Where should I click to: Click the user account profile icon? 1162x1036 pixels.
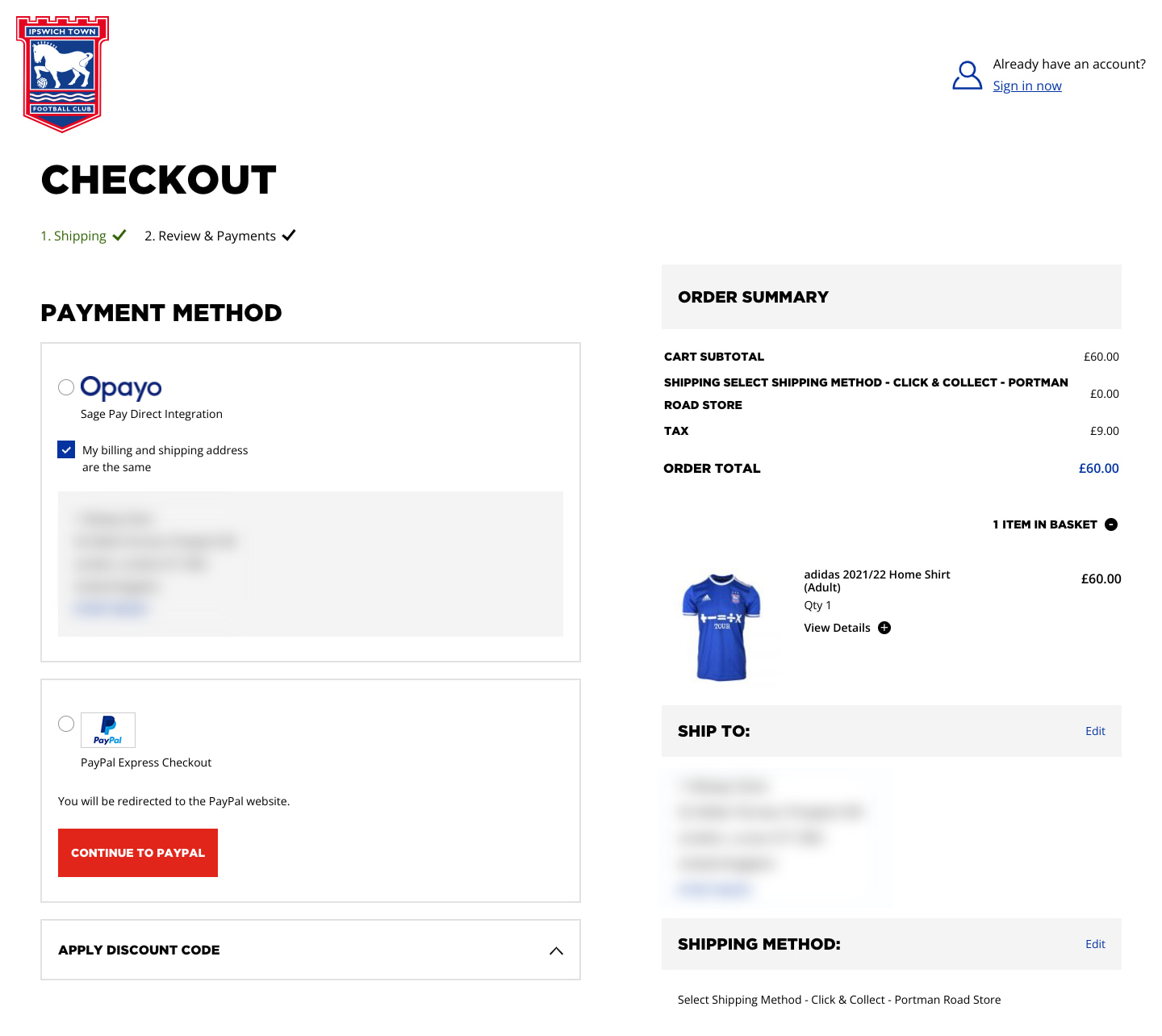967,75
